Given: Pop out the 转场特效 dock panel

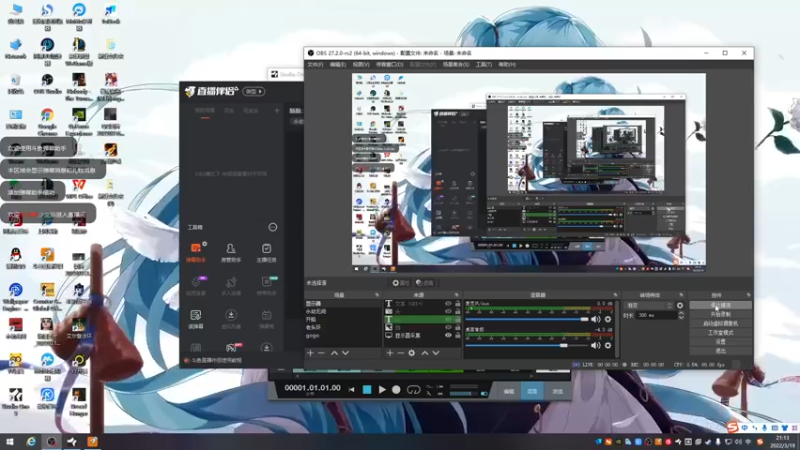Looking at the screenshot, I should pyautogui.click(x=681, y=295).
